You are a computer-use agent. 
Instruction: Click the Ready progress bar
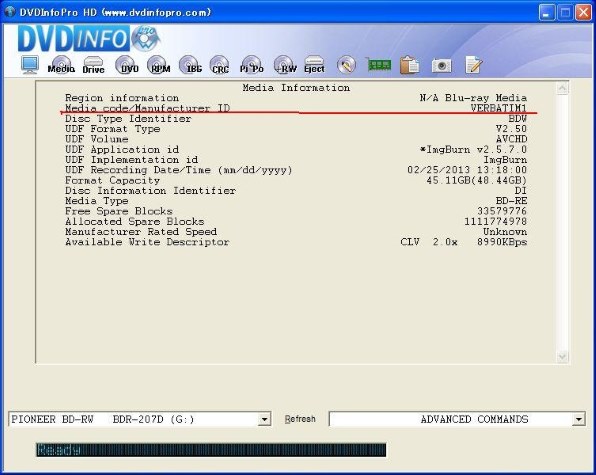coord(211,450)
